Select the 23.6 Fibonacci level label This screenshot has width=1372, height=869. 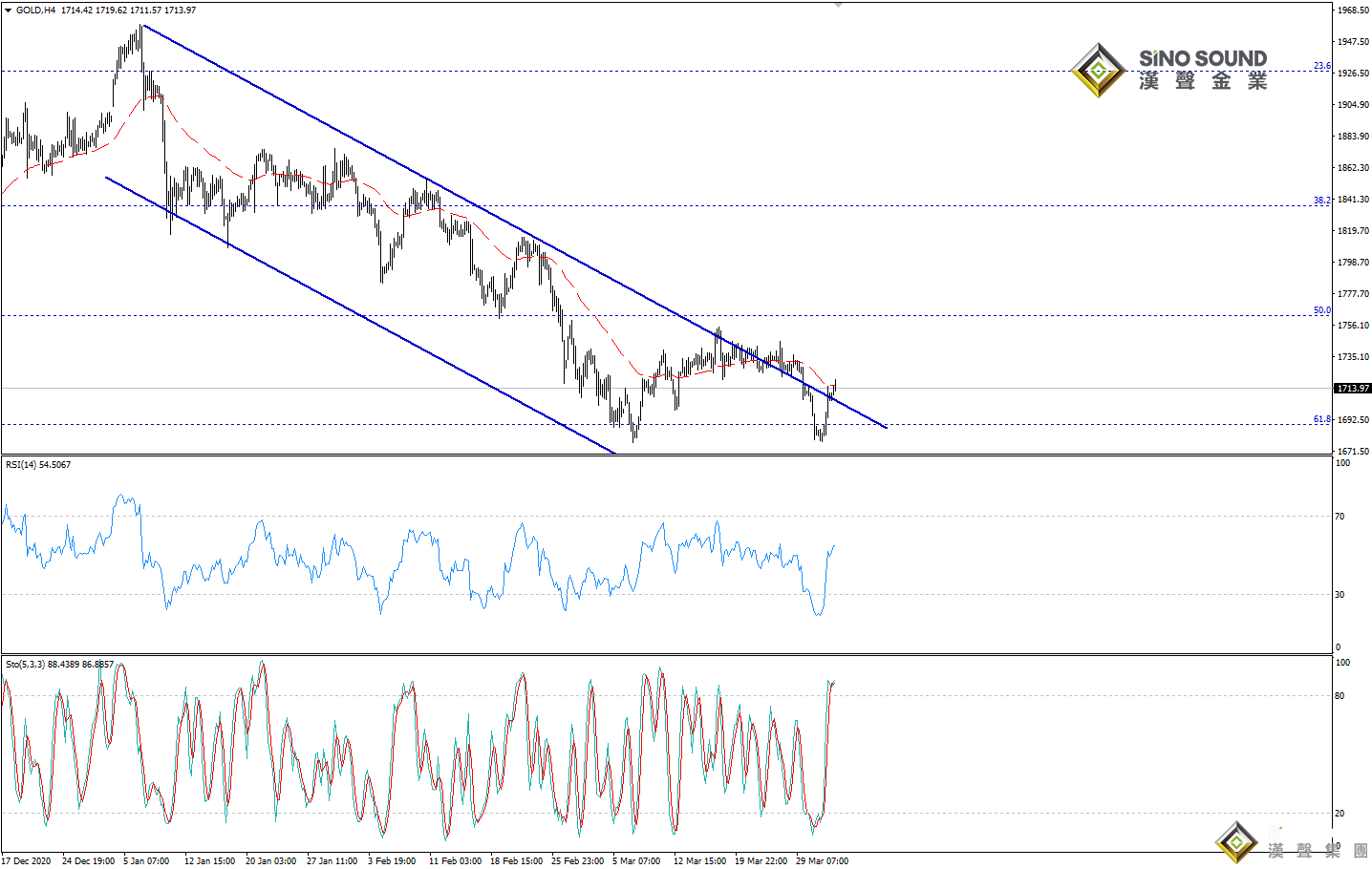[x=1321, y=66]
